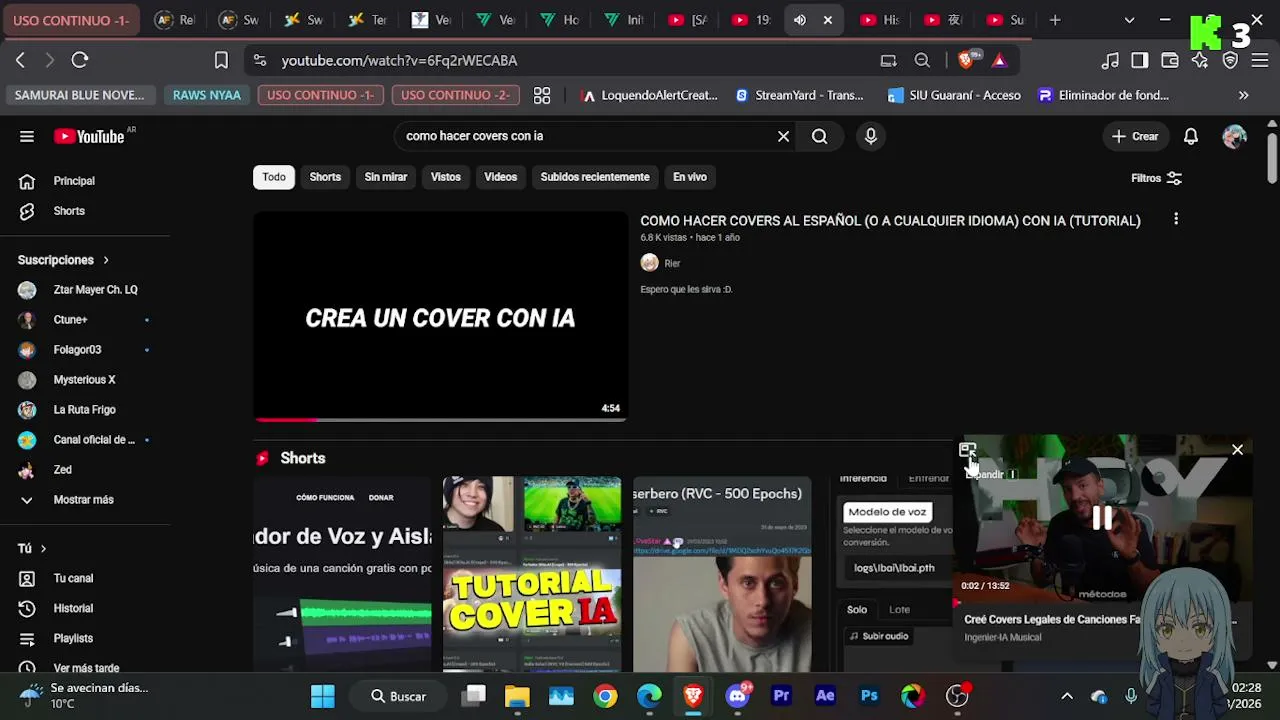Screen dimensions: 1280x720
Task: Open Brave Wallet icon
Action: [1170, 60]
